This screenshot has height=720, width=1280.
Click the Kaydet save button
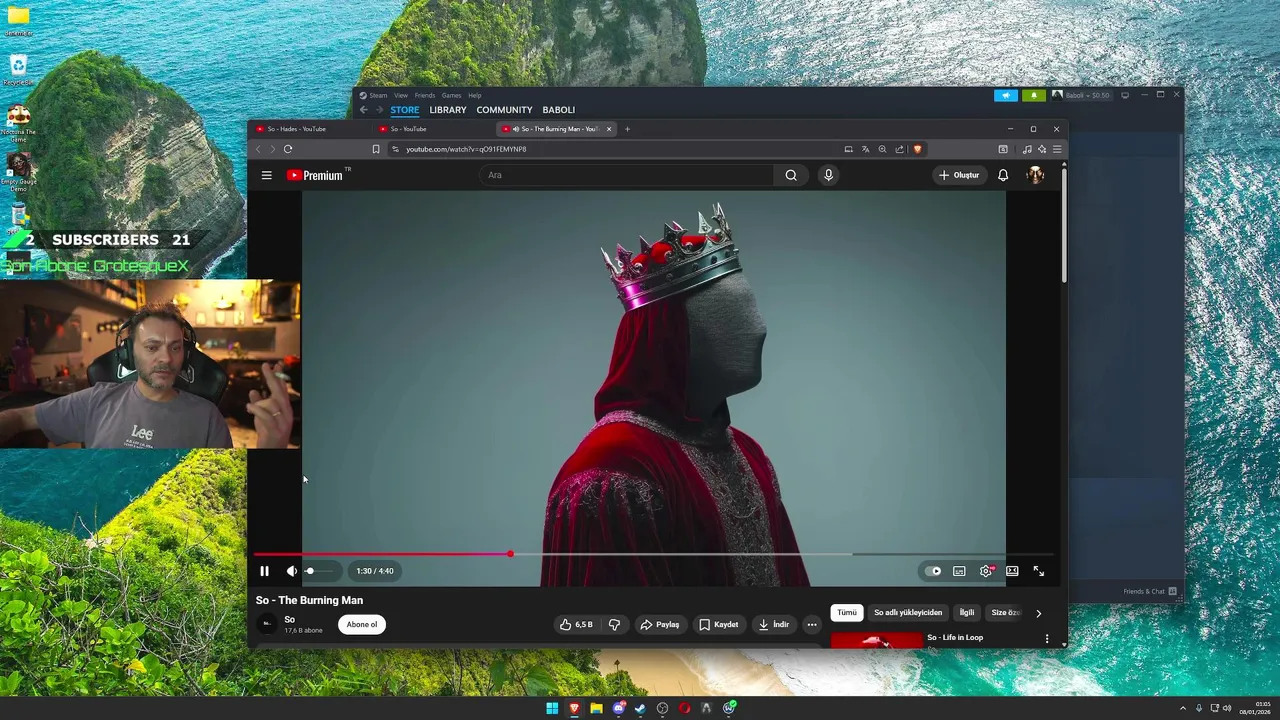(719, 624)
